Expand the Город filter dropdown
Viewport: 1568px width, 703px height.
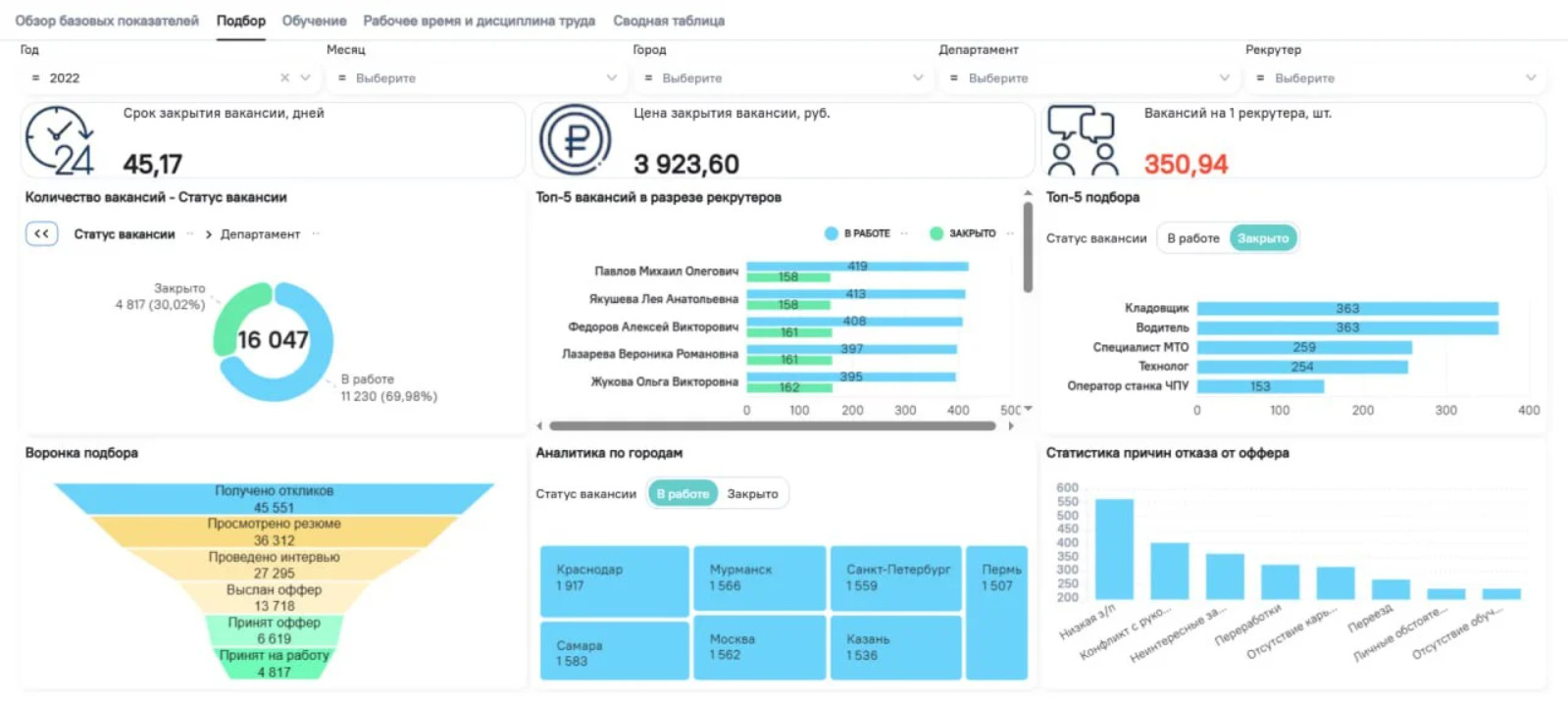(x=784, y=77)
